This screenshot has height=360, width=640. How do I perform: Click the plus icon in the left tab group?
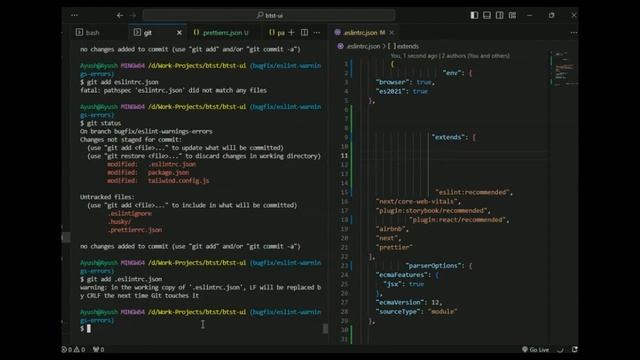(x=291, y=32)
